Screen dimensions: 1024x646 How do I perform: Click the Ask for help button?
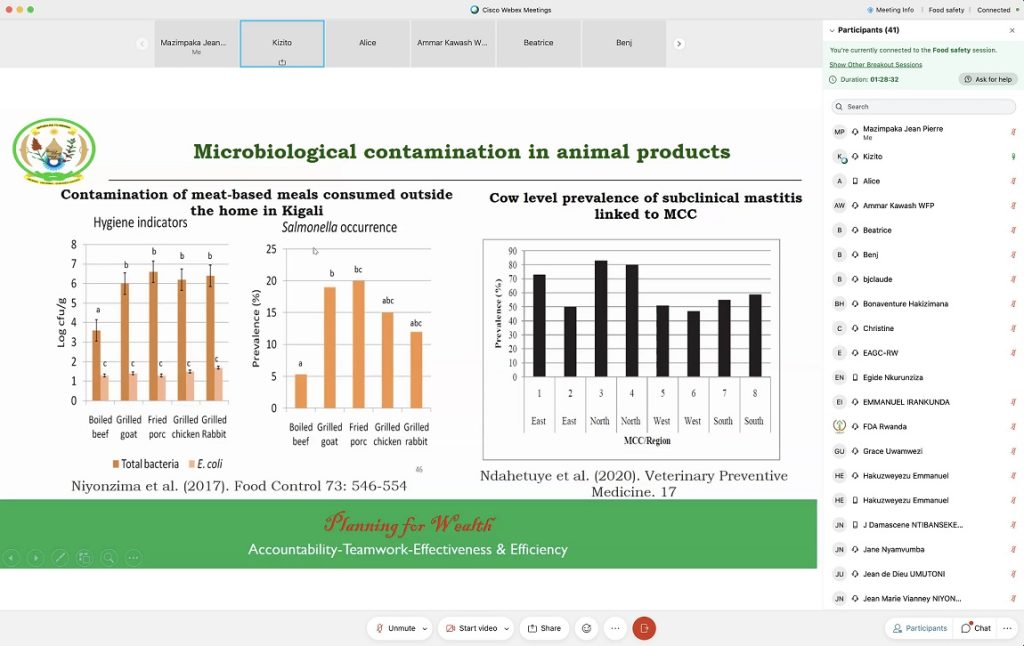[x=988, y=79]
